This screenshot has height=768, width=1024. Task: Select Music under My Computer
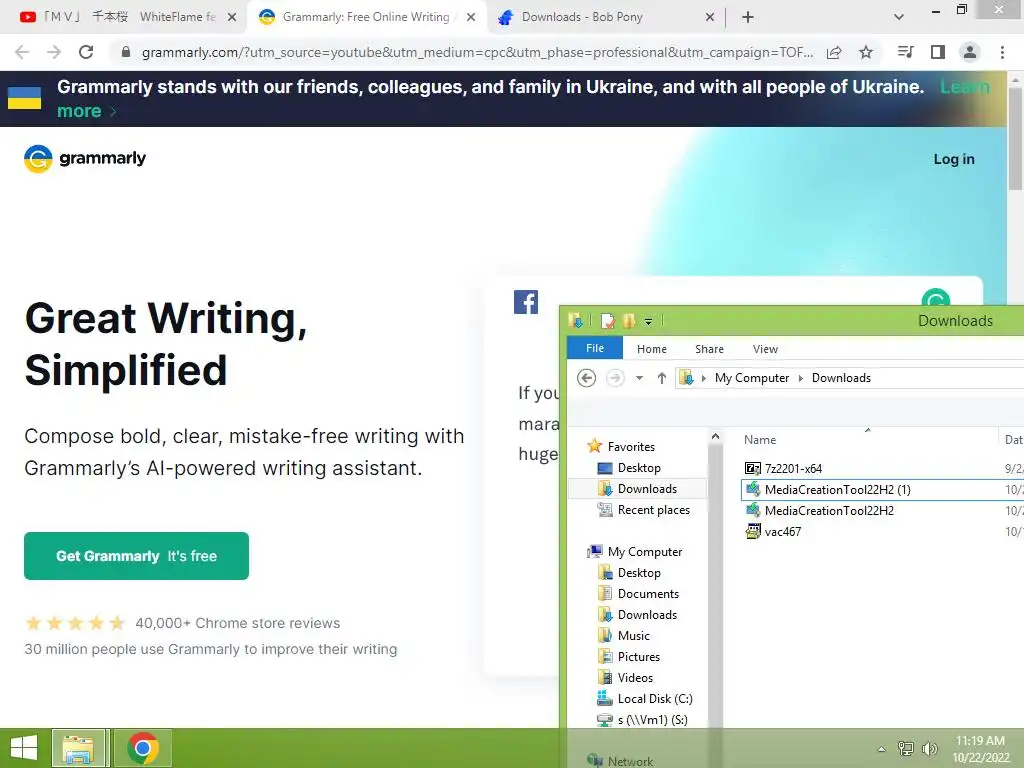click(x=633, y=635)
